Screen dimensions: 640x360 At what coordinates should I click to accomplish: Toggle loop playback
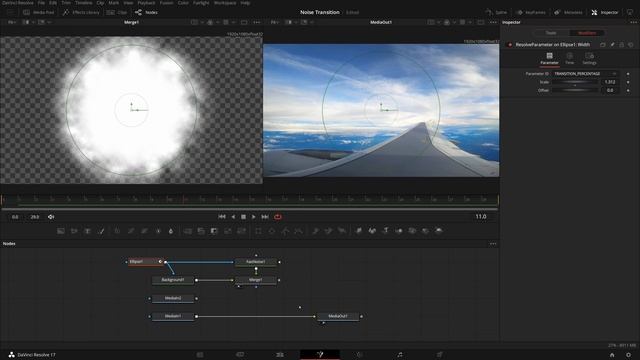278,217
